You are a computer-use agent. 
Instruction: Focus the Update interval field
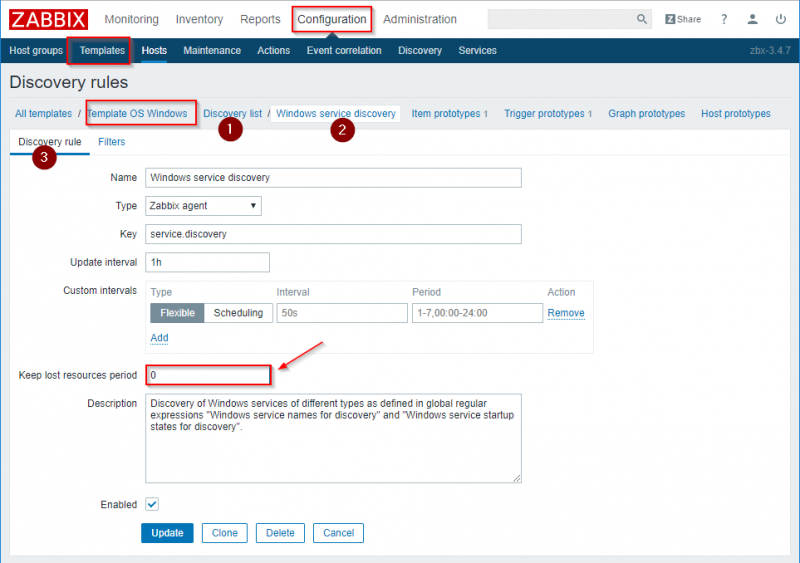pos(207,262)
